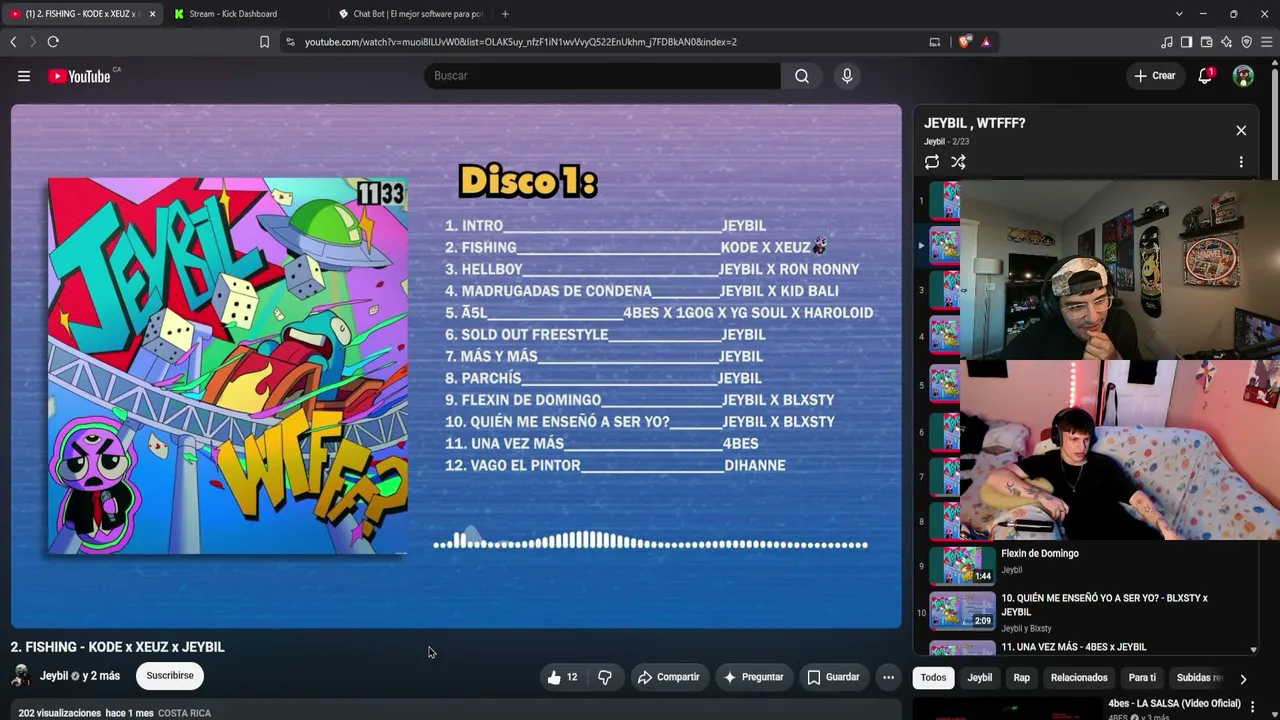
Task: Bookmark this page icon
Action: click(x=264, y=42)
